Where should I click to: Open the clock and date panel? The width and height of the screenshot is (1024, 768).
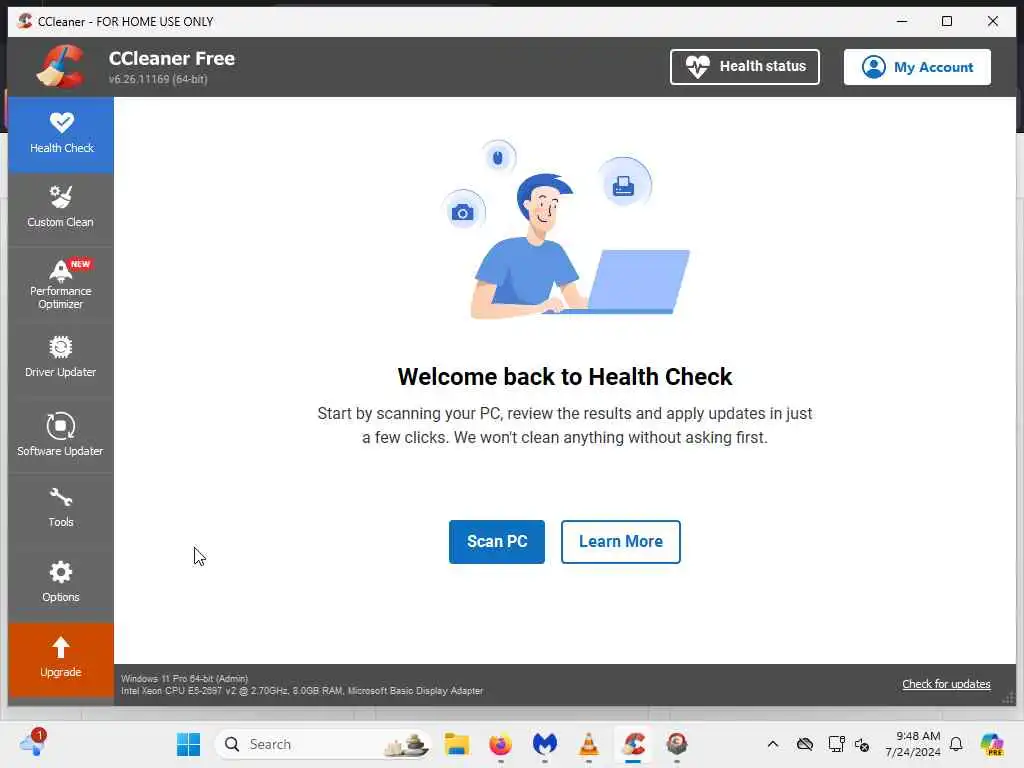pyautogui.click(x=913, y=744)
